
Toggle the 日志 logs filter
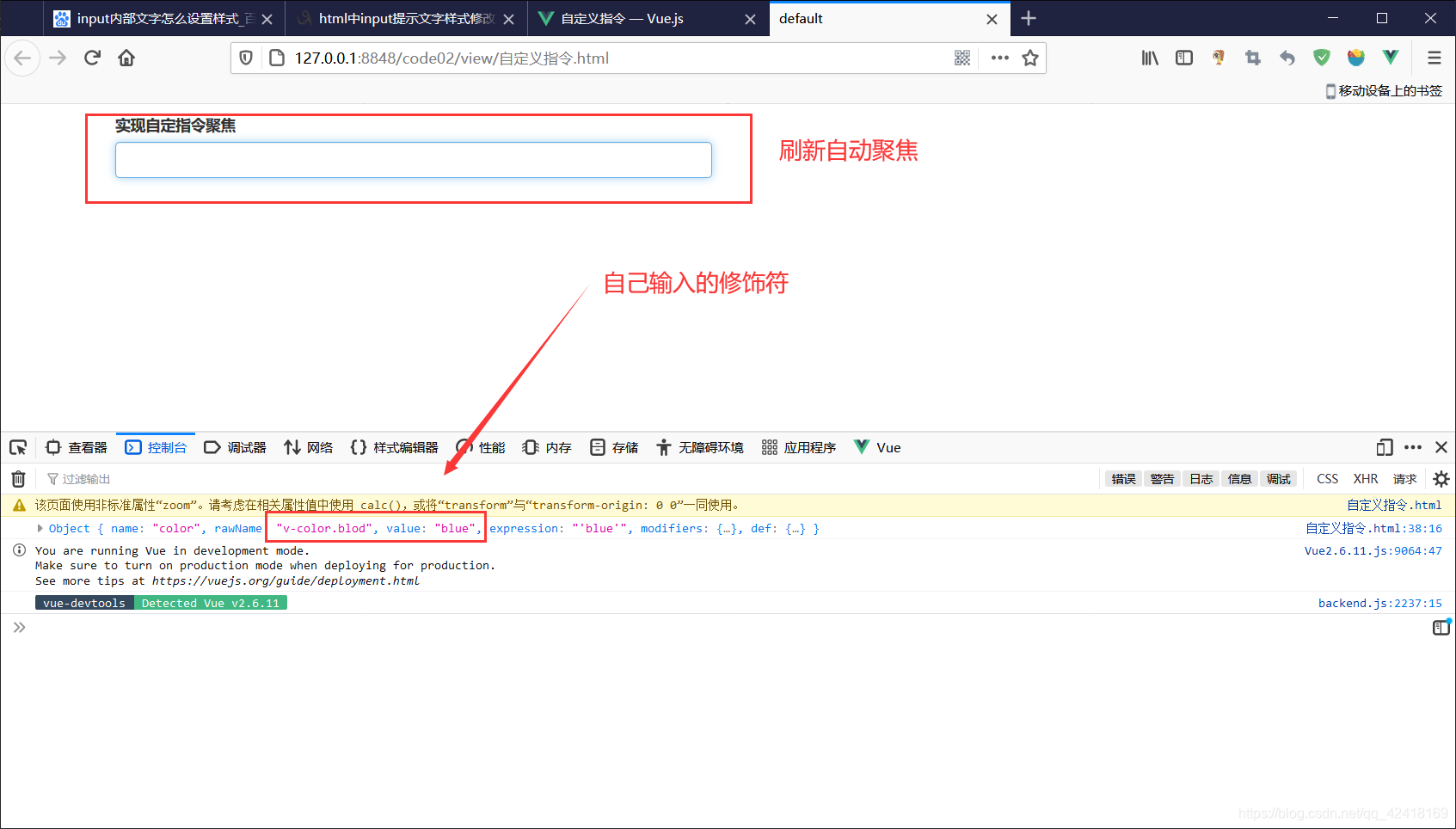1201,479
